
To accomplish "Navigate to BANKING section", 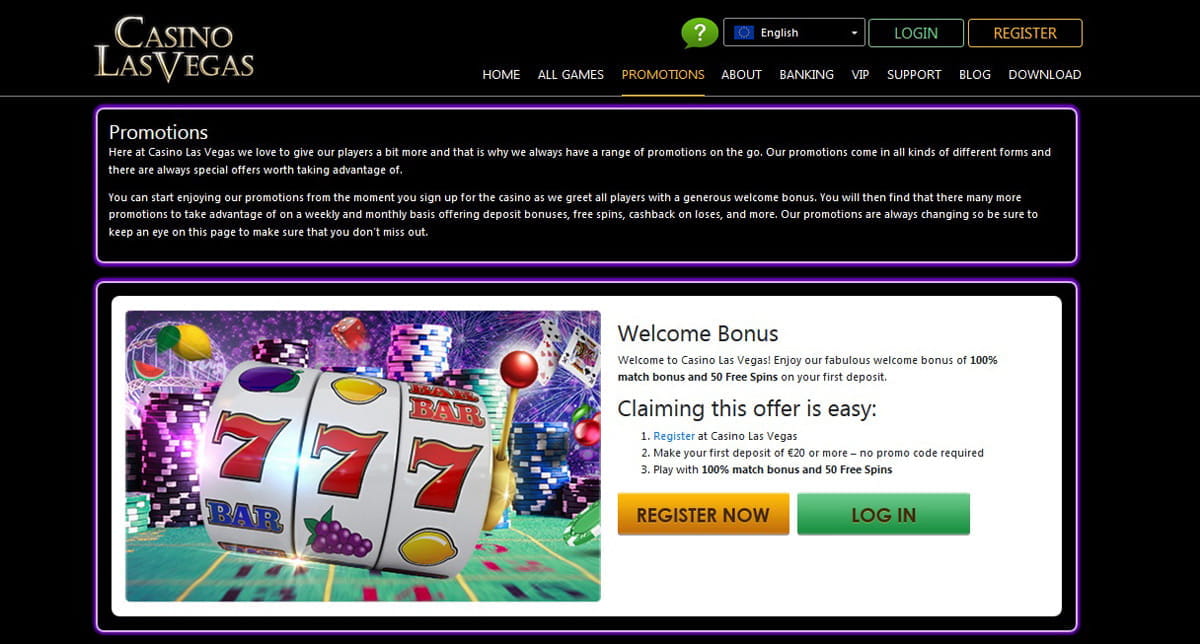I will coord(807,74).
